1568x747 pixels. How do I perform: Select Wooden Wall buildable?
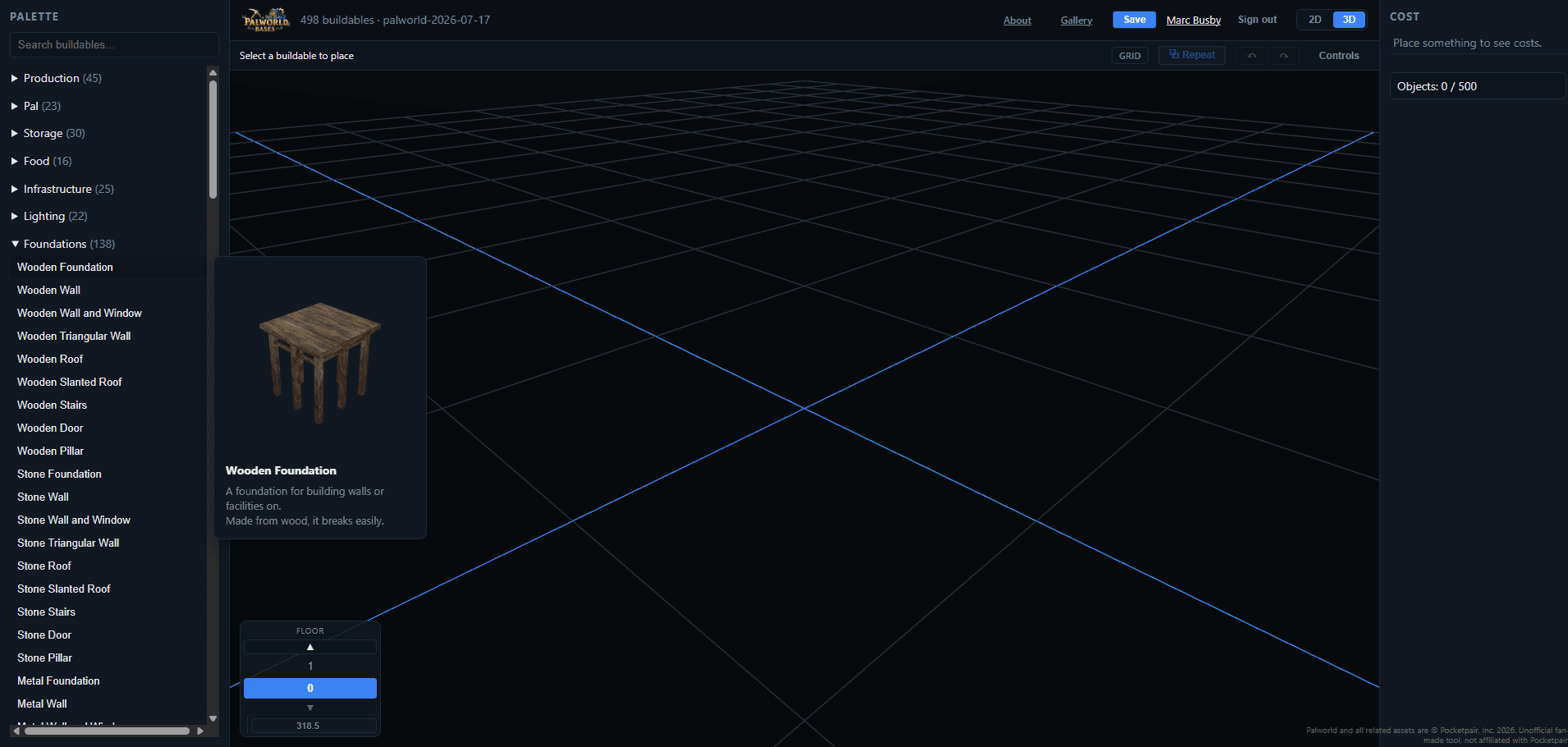48,290
